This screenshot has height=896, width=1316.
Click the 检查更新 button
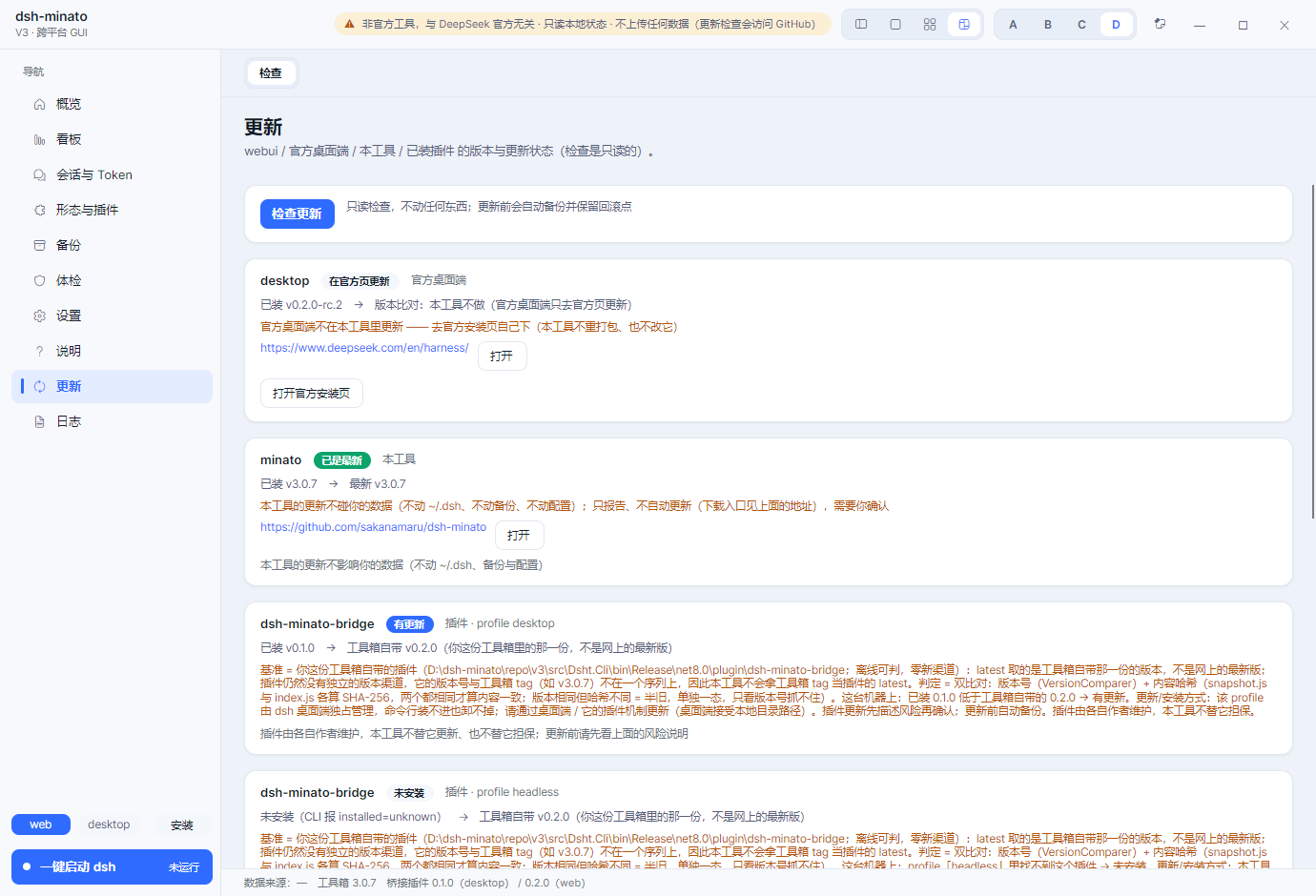pyautogui.click(x=298, y=214)
